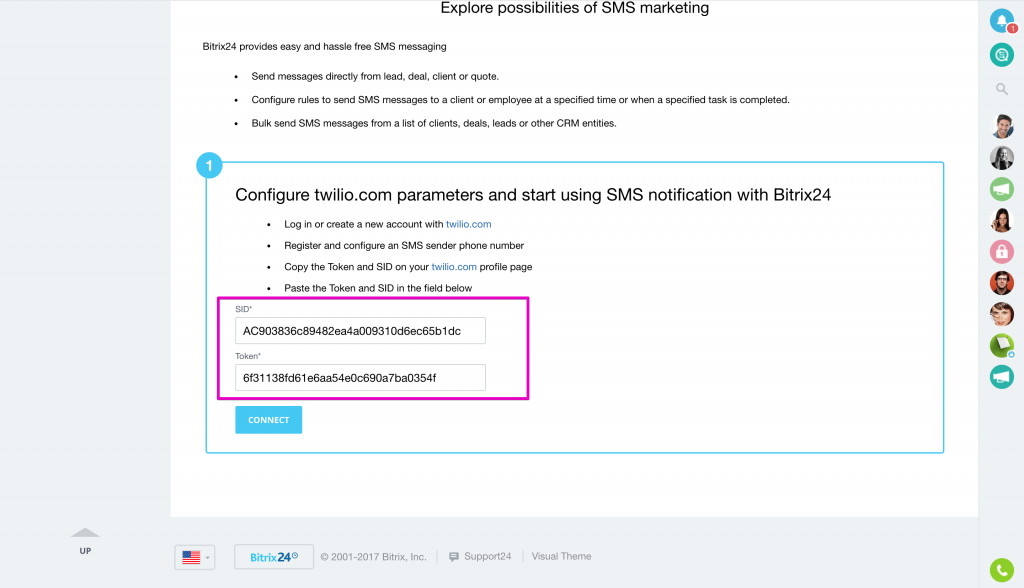Open the green megaphone announcement chat

[1002, 189]
